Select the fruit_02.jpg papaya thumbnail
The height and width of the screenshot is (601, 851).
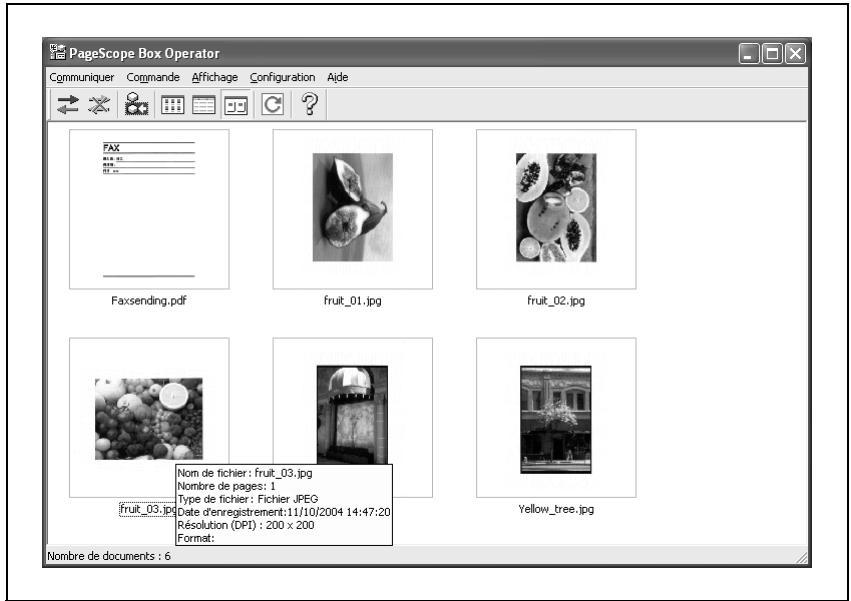(556, 209)
